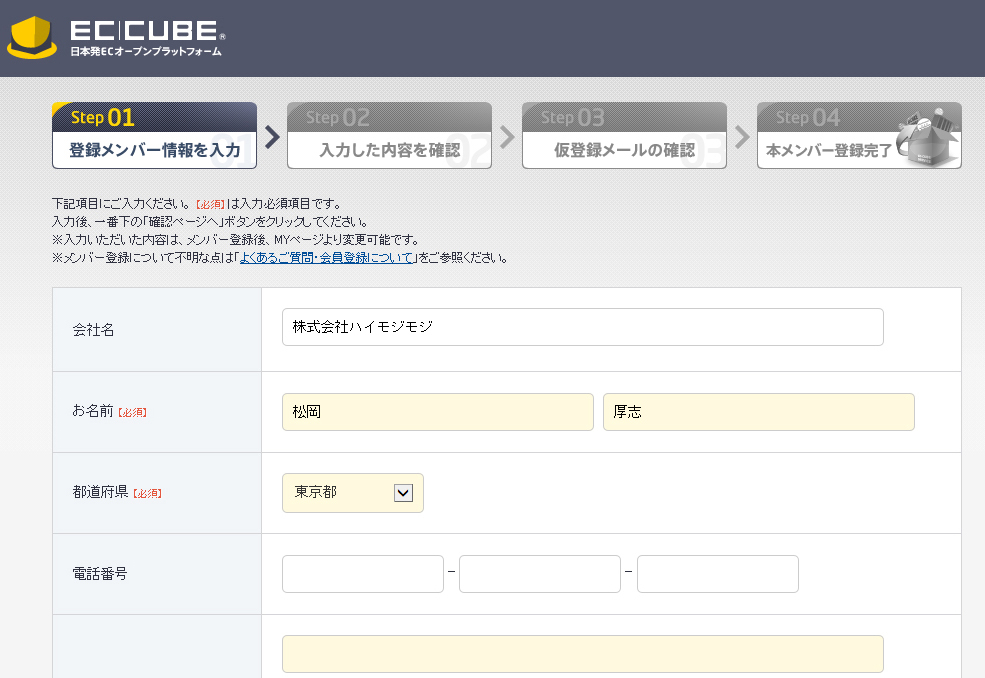Select the Step 02 入力した内容を確認 tab
Image resolution: width=985 pixels, height=678 pixels.
[389, 136]
